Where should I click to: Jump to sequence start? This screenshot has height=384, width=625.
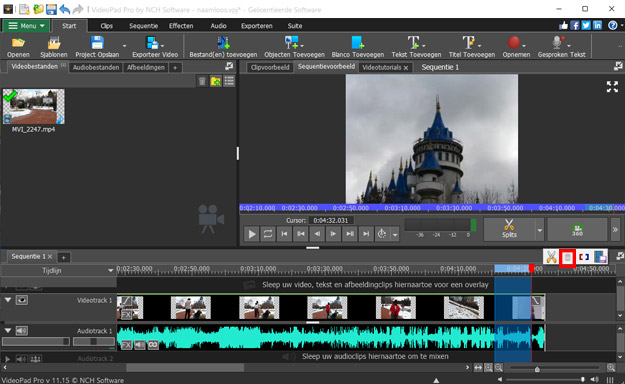[284, 234]
